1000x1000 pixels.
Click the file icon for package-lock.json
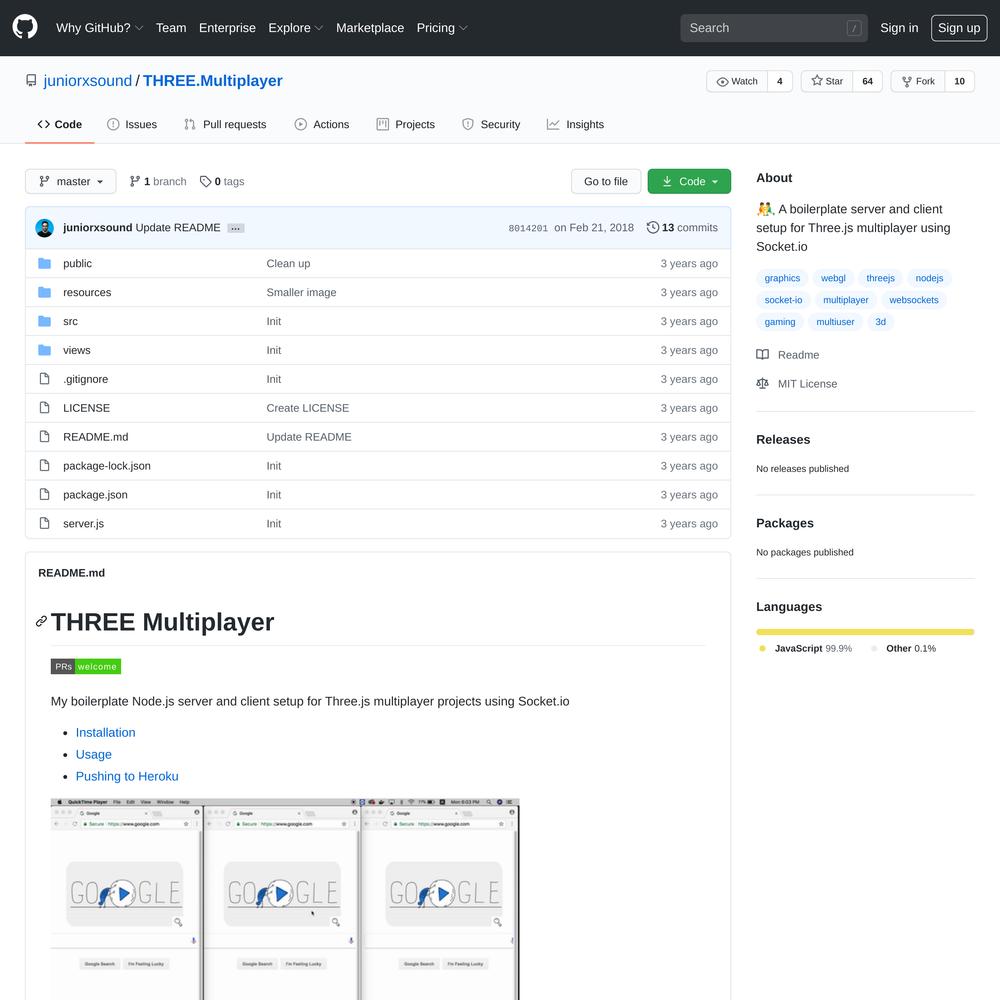(45, 466)
